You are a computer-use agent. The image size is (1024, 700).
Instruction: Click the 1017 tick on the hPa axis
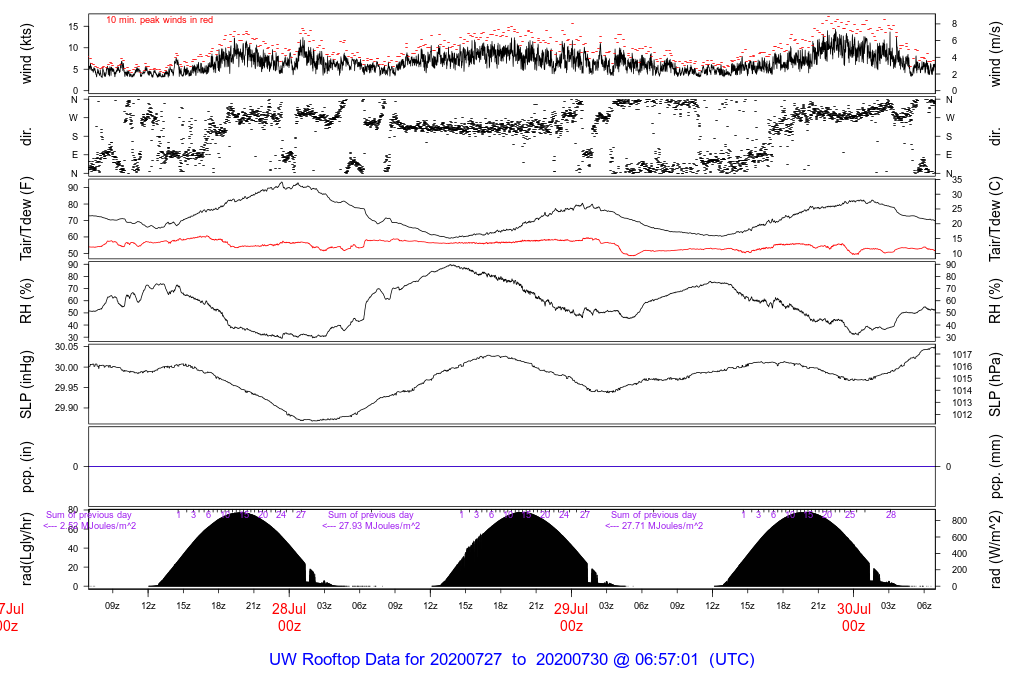958,354
